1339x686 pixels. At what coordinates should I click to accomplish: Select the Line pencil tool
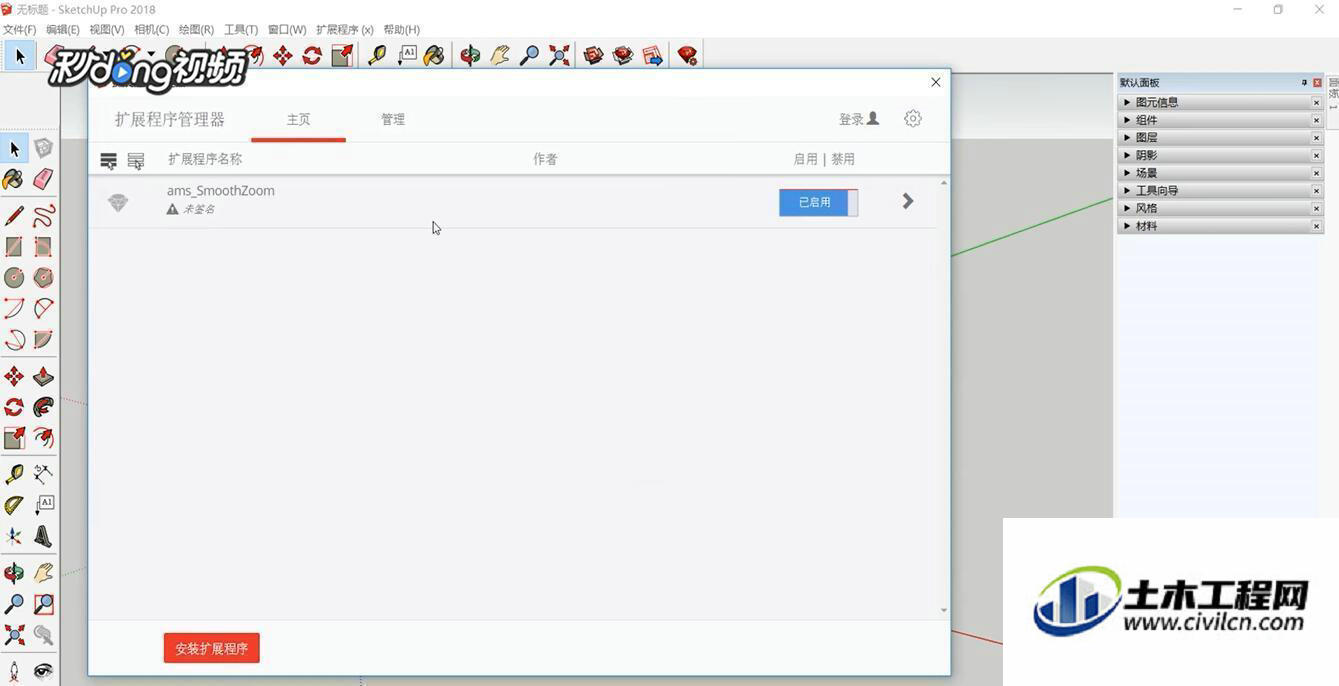14,217
